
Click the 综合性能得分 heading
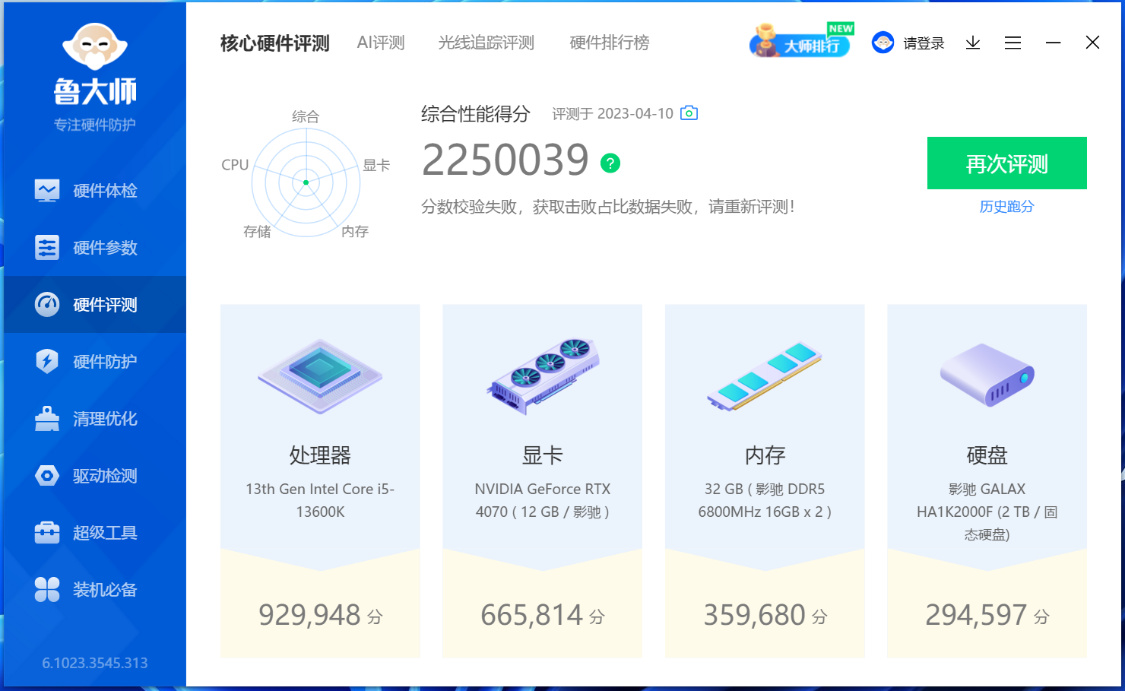(x=476, y=113)
